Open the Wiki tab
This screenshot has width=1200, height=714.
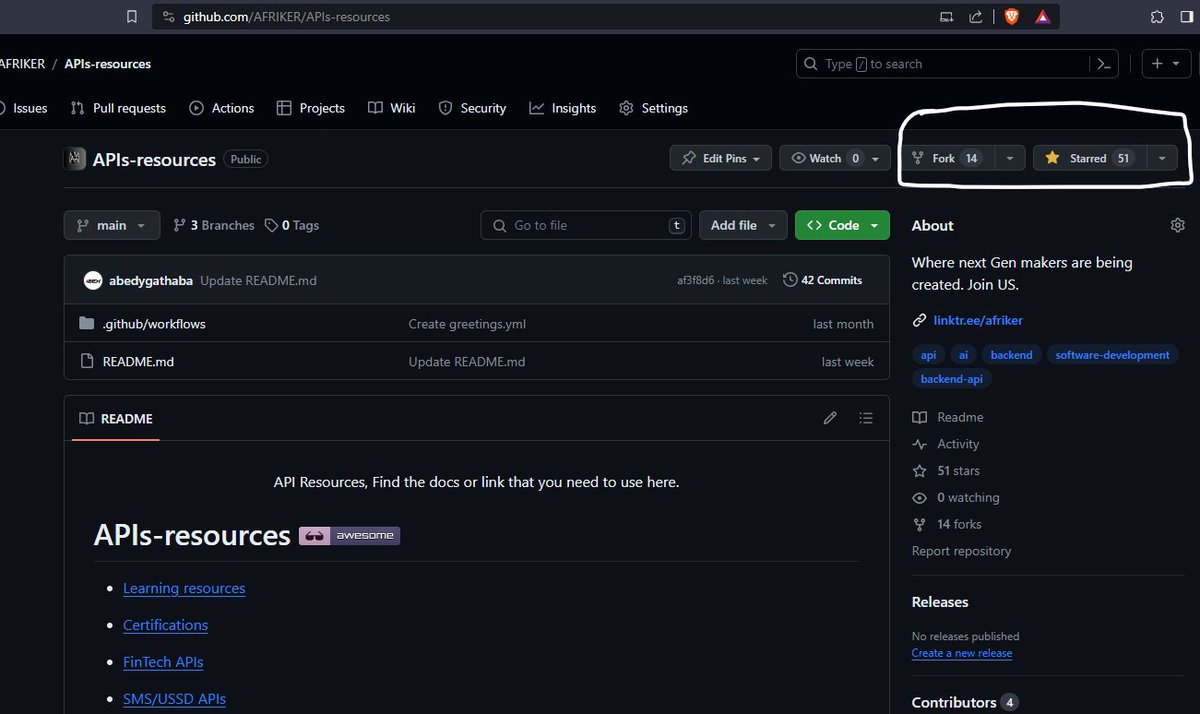[x=392, y=108]
